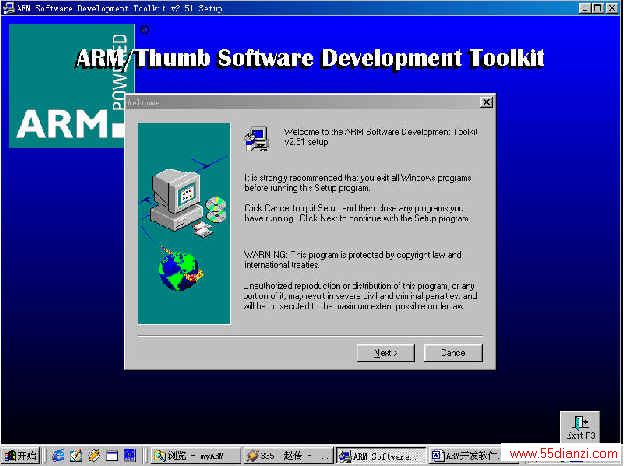Click the Show Desktop window icon in quick launch
Screen dimensions: 624x466
112,455
